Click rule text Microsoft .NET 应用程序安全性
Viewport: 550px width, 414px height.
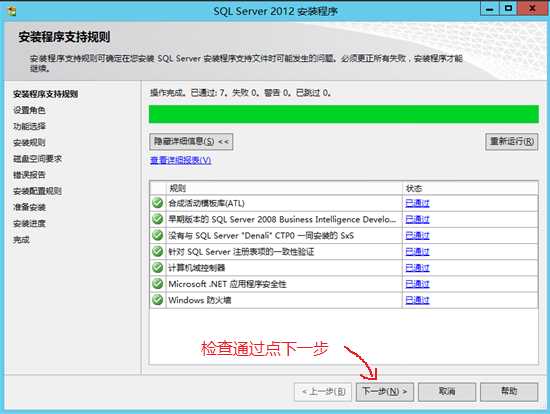(227, 284)
